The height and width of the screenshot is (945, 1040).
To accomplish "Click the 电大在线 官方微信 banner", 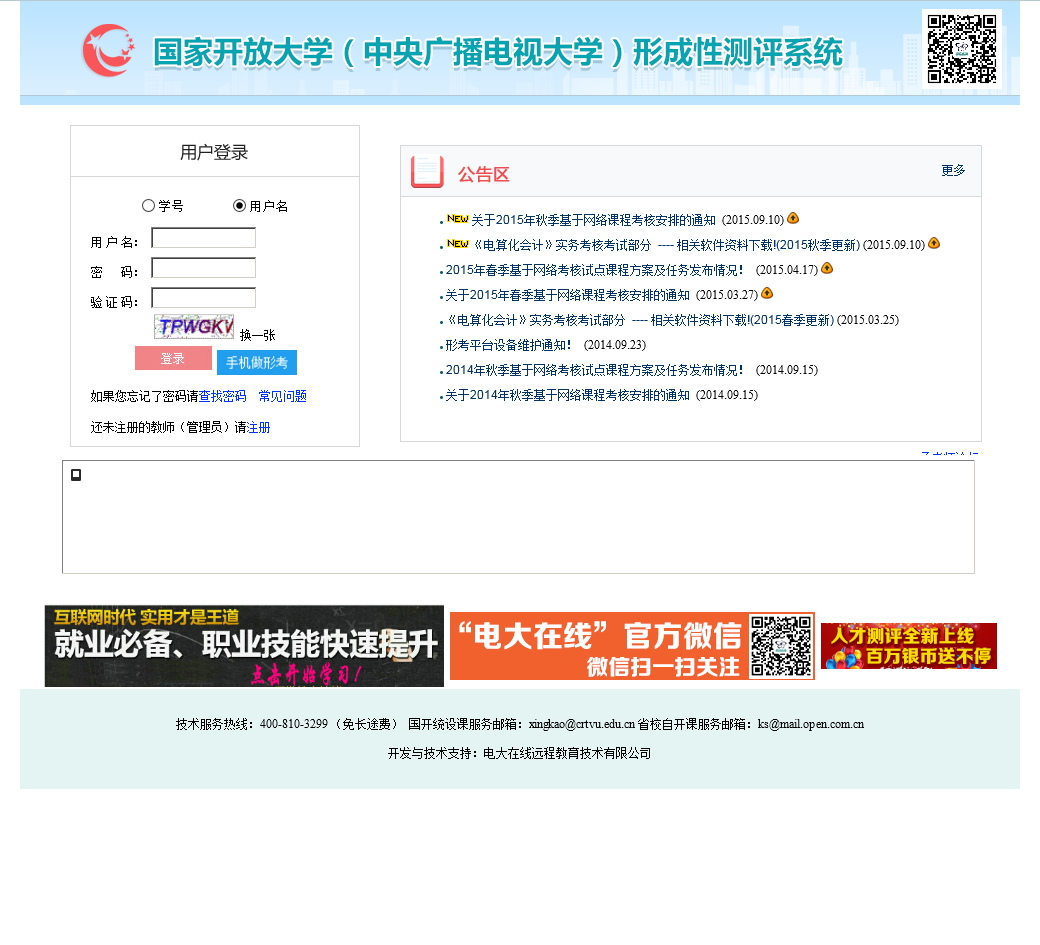I will (x=632, y=646).
